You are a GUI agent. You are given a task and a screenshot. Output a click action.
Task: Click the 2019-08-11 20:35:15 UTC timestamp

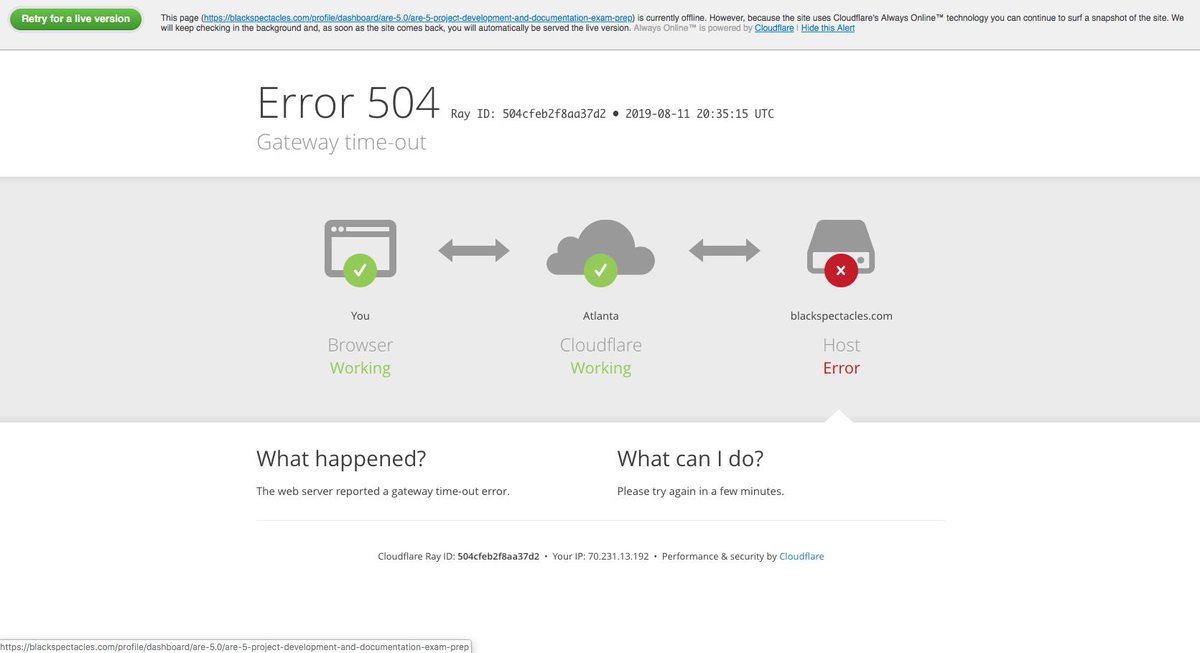700,114
